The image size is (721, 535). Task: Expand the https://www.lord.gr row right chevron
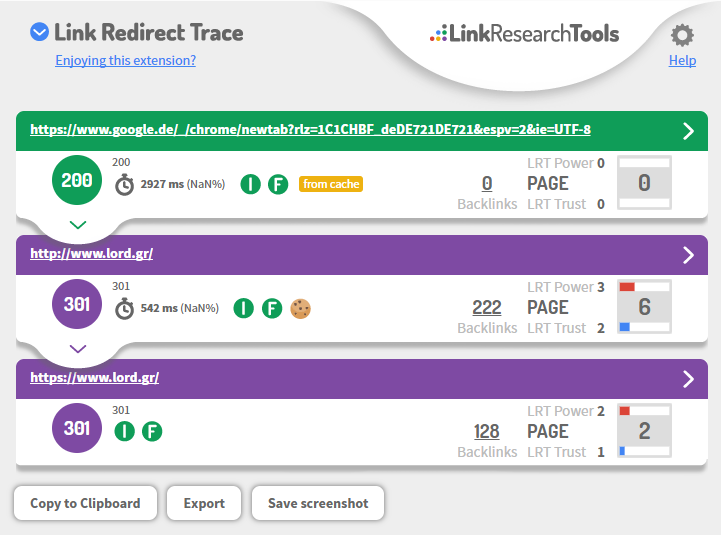[688, 379]
